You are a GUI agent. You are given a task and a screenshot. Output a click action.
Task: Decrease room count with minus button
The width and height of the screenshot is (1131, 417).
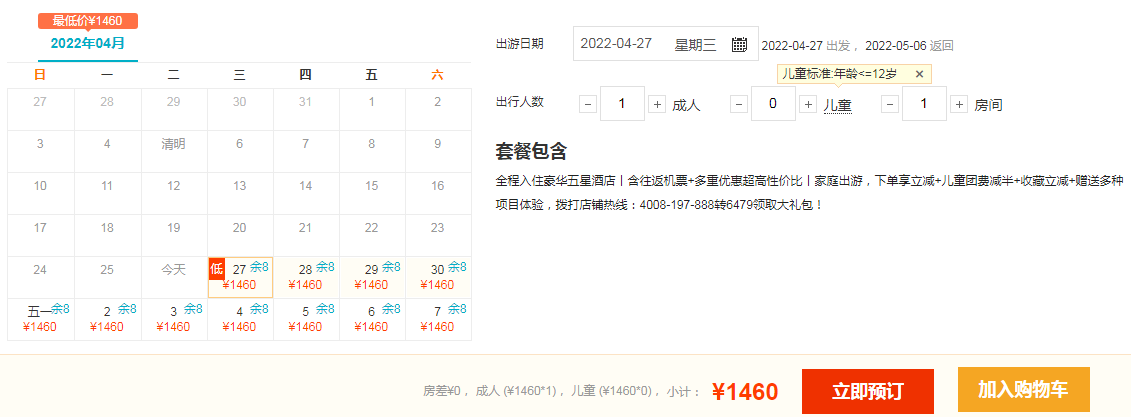[x=889, y=104]
